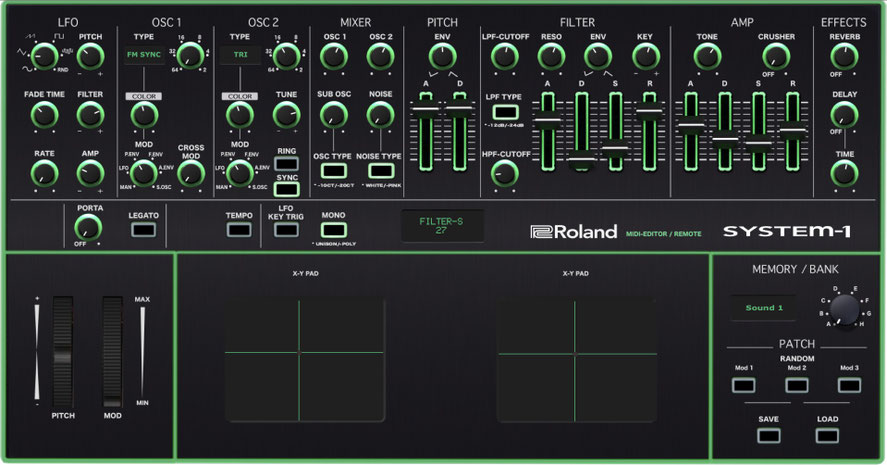Click the FILTER ENV knob

(x=598, y=56)
